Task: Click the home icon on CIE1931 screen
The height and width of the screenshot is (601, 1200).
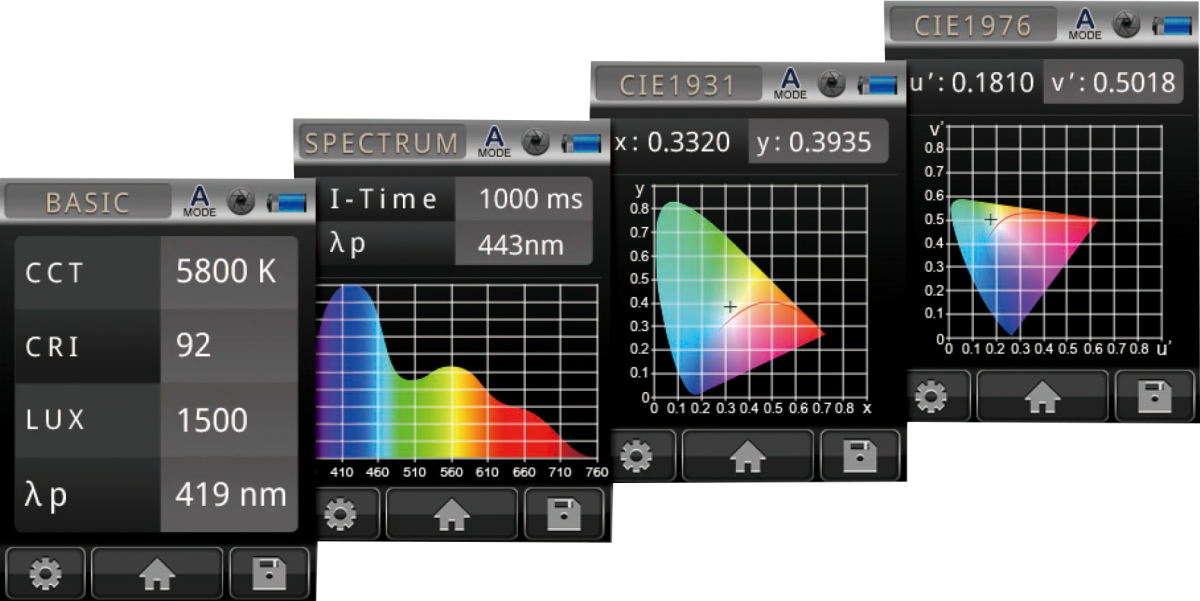Action: pos(747,456)
